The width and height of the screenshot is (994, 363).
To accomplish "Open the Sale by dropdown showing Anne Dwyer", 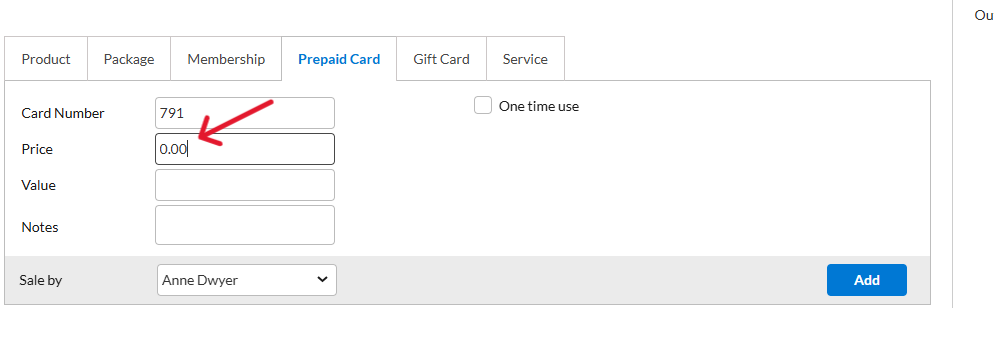I will click(247, 280).
